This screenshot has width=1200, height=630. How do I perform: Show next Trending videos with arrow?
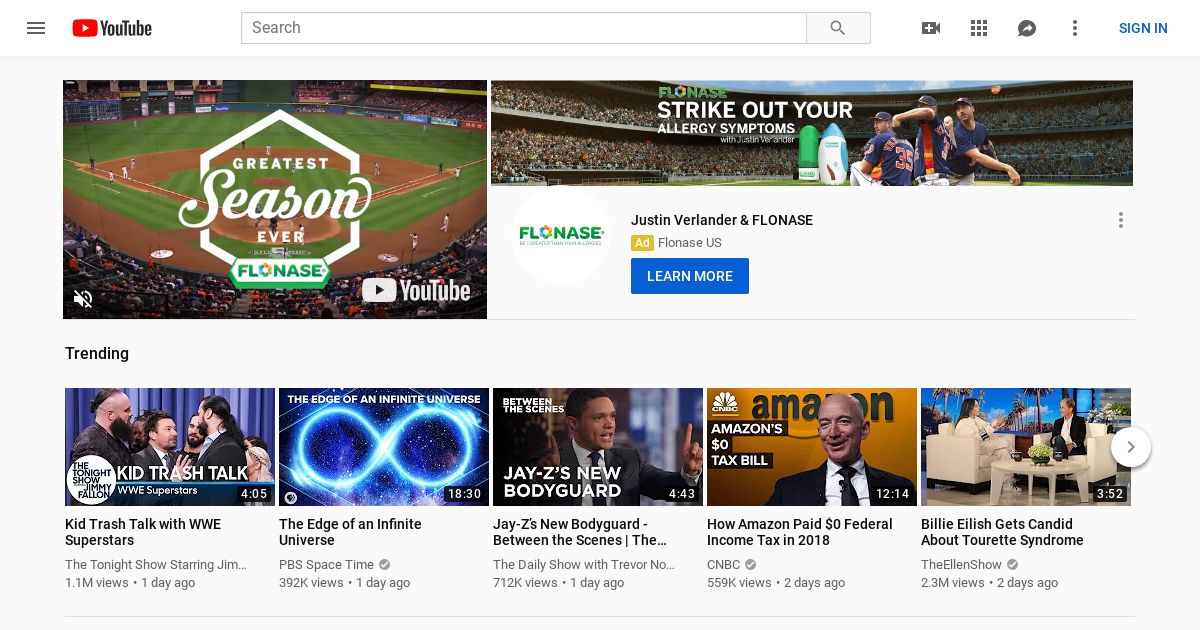point(1131,447)
